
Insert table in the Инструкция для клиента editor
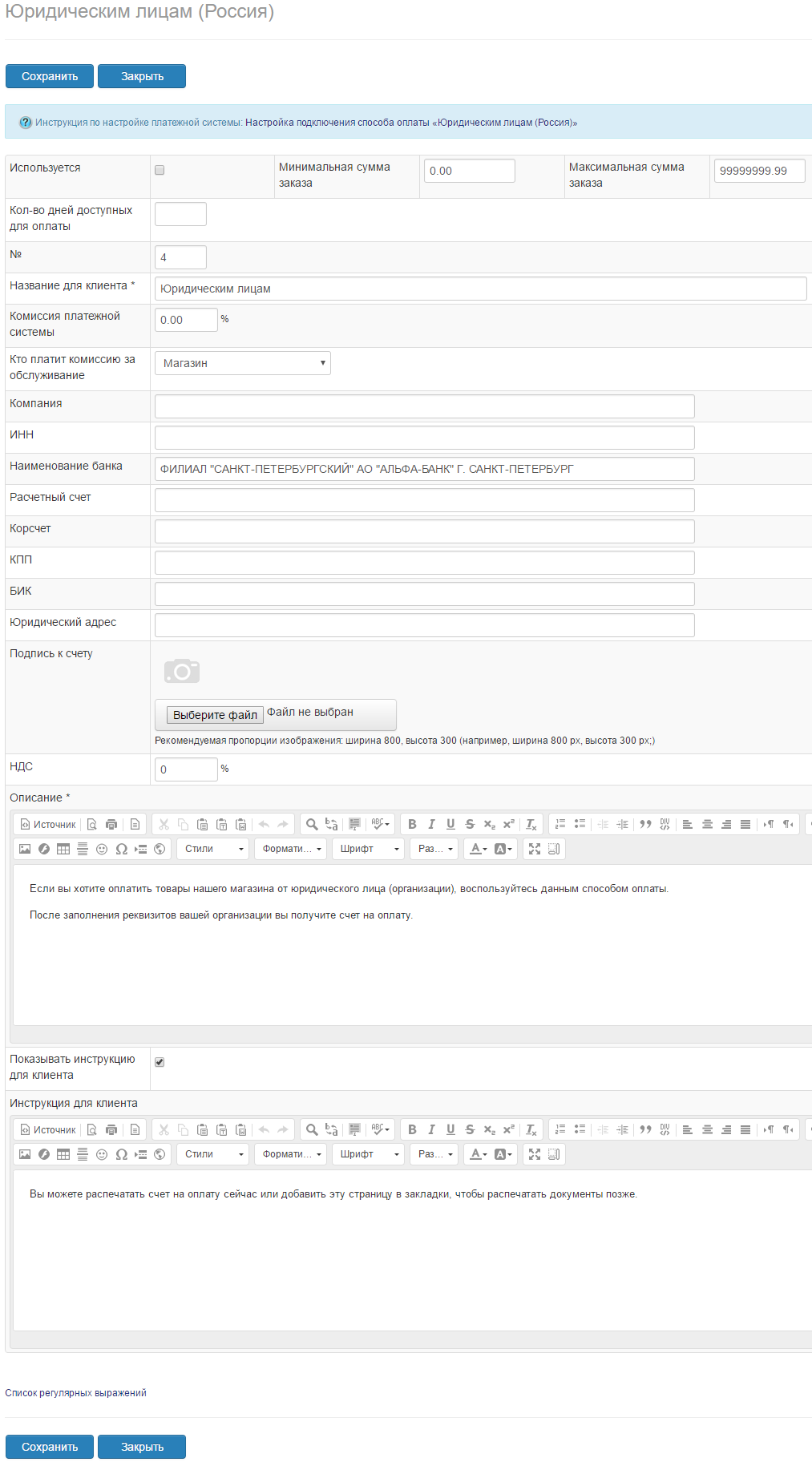63,1154
